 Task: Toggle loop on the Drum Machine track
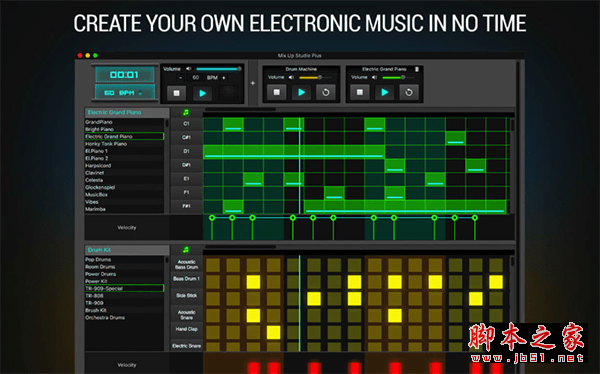[326, 92]
